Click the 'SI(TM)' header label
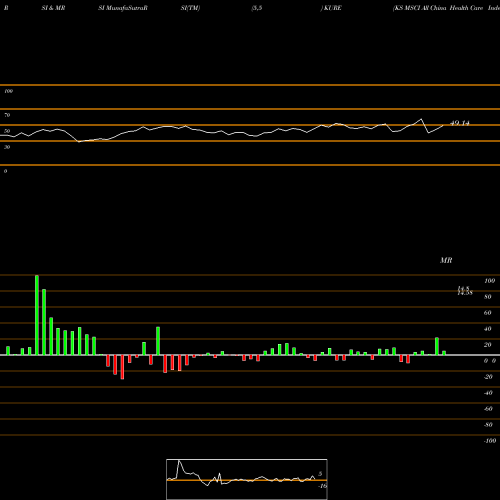Screen dimensions: 500x500 click(190, 8)
